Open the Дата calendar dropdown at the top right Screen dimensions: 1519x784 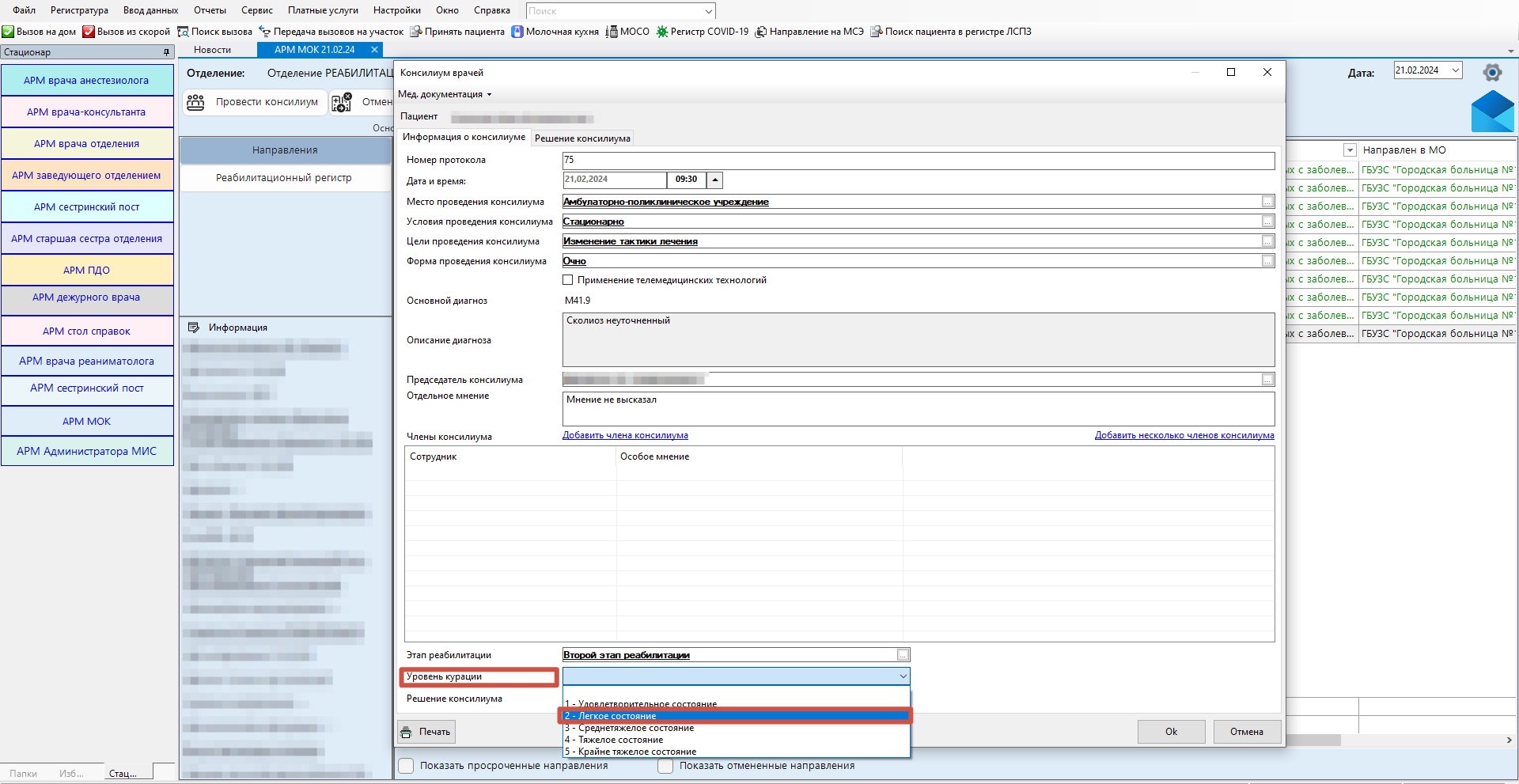pos(1456,70)
